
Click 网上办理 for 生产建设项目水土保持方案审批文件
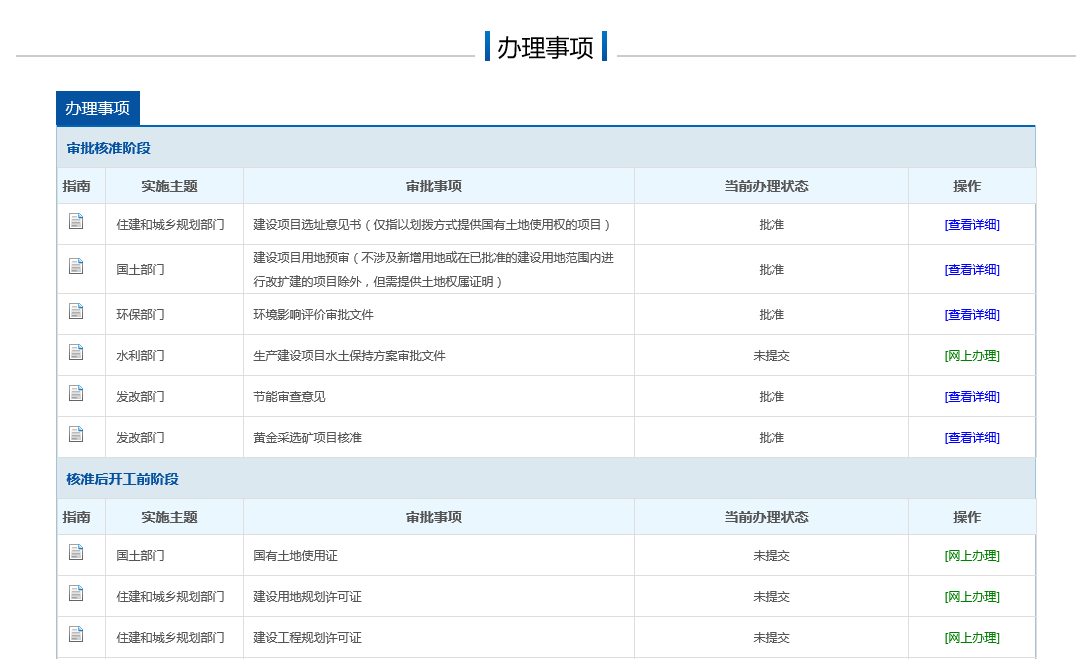point(971,356)
